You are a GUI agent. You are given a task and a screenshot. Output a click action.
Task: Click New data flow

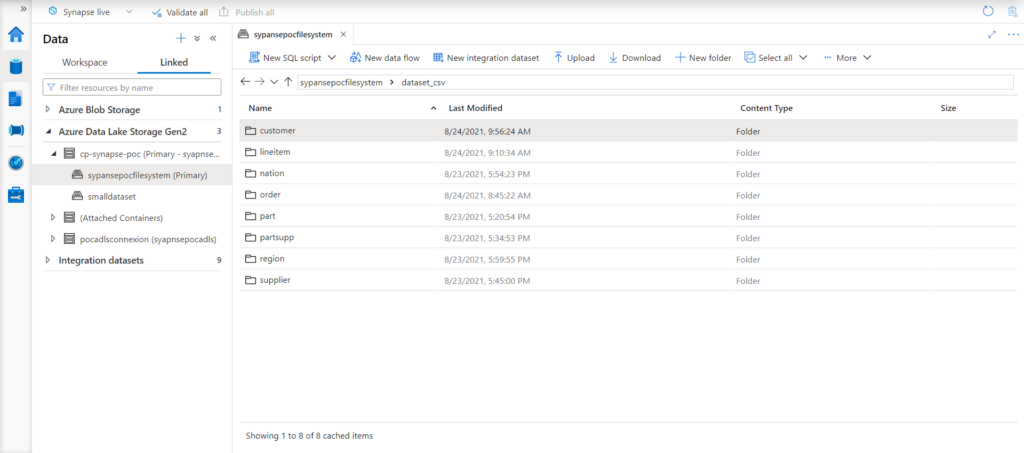[x=385, y=57]
